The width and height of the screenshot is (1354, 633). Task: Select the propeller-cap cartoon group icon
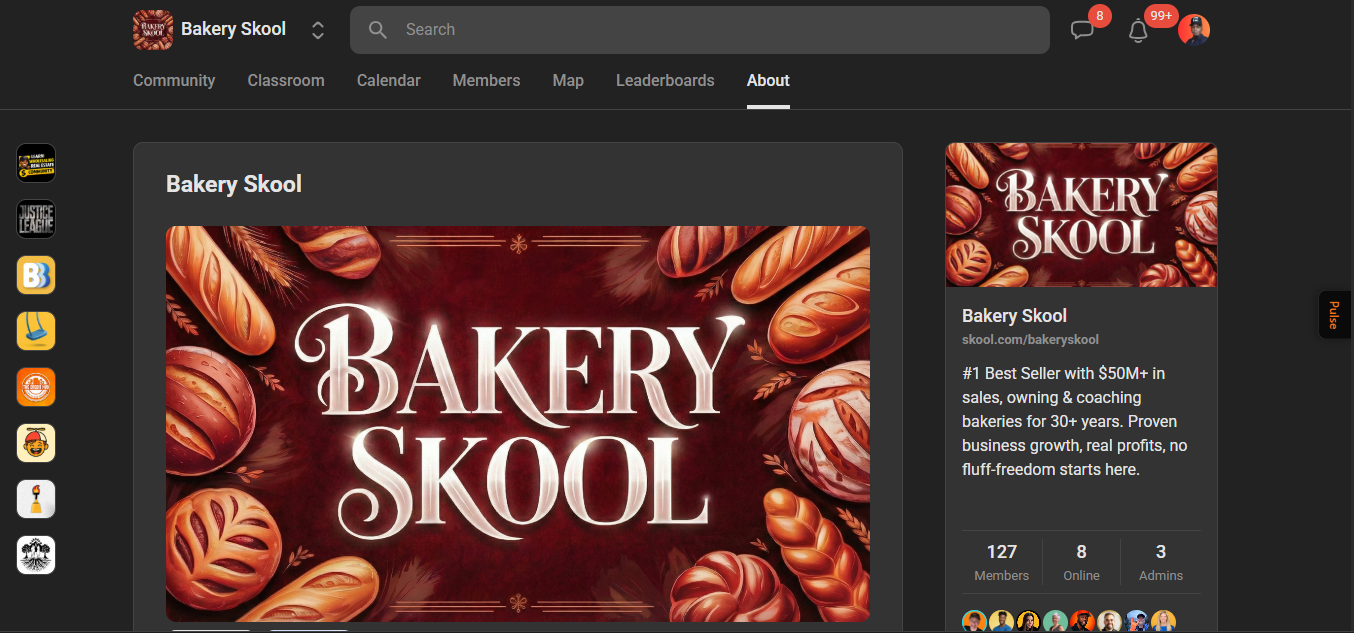(36, 443)
